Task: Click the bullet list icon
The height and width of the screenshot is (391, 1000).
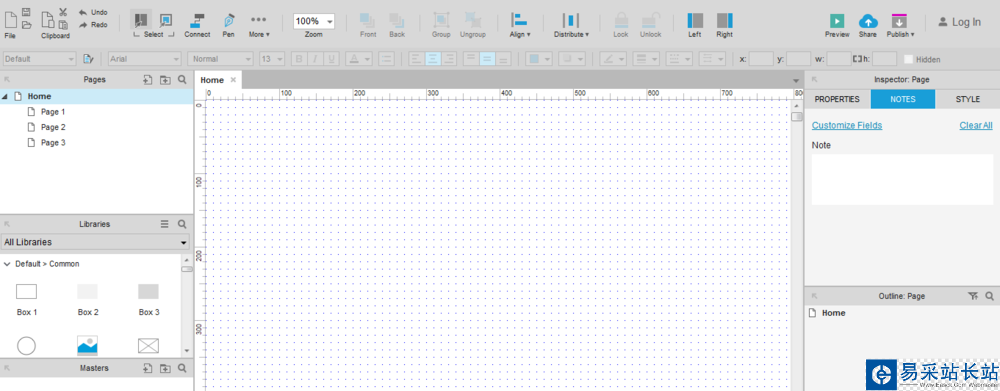Action: pyautogui.click(x=386, y=59)
